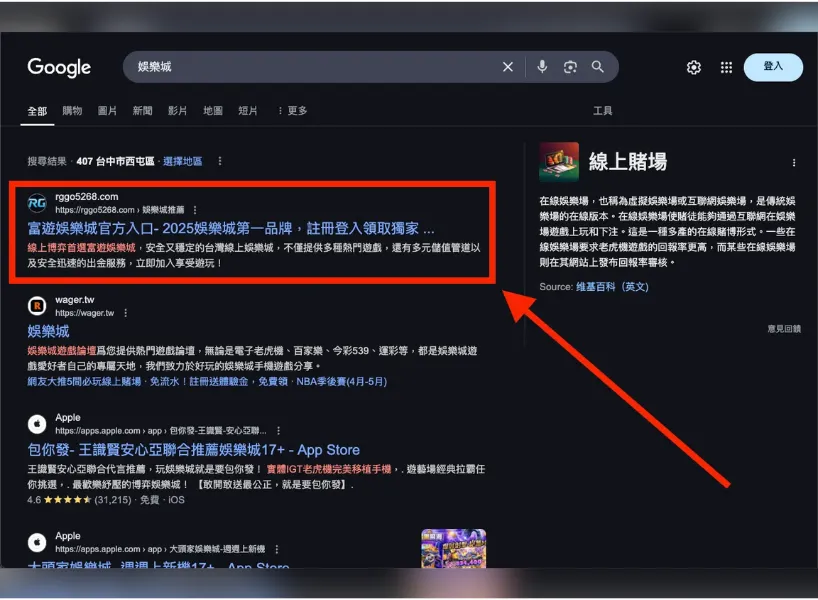818x600 pixels.
Task: Open options menu beside 選擇地區
Action: [220, 161]
